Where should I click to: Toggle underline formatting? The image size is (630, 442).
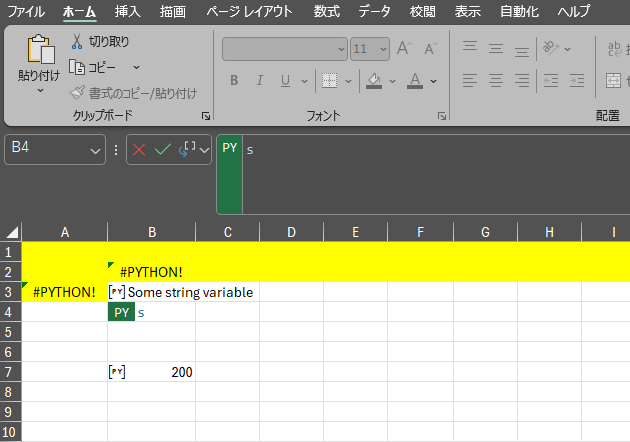[x=285, y=81]
